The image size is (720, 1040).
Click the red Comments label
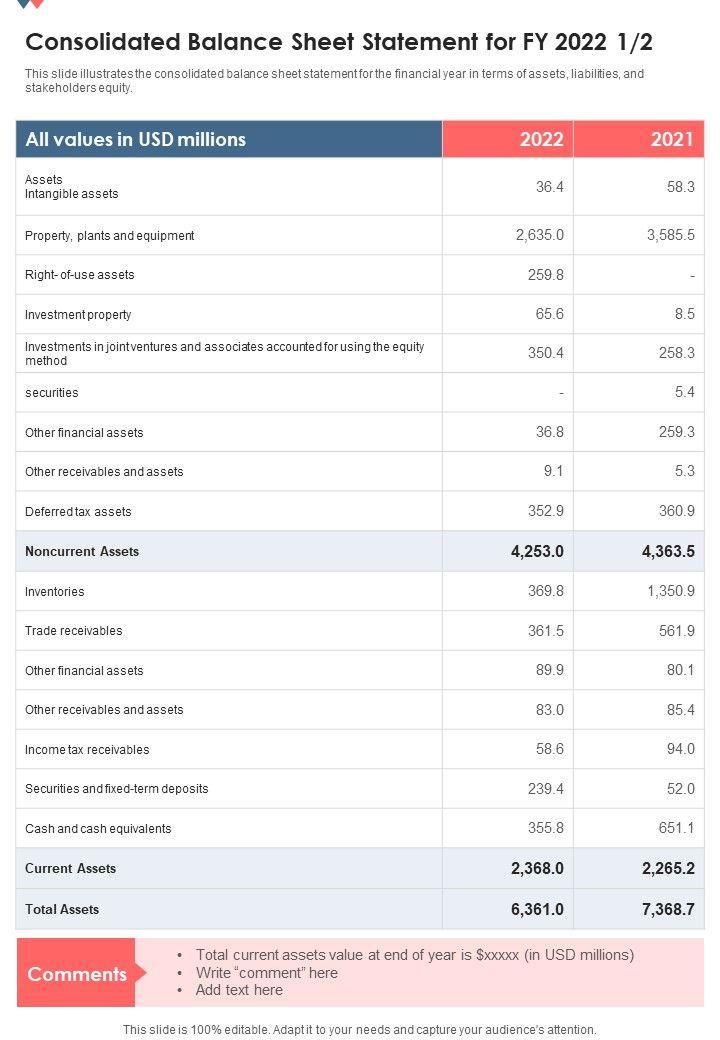pos(77,974)
